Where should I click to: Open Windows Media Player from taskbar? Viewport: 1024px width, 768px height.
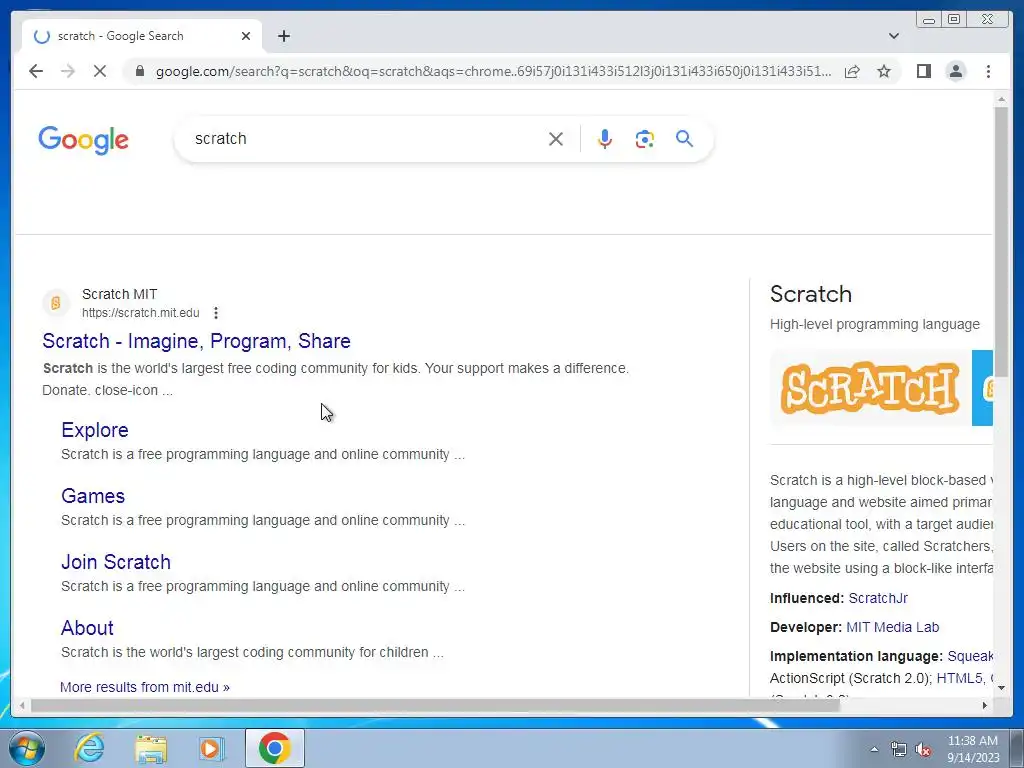(211, 748)
